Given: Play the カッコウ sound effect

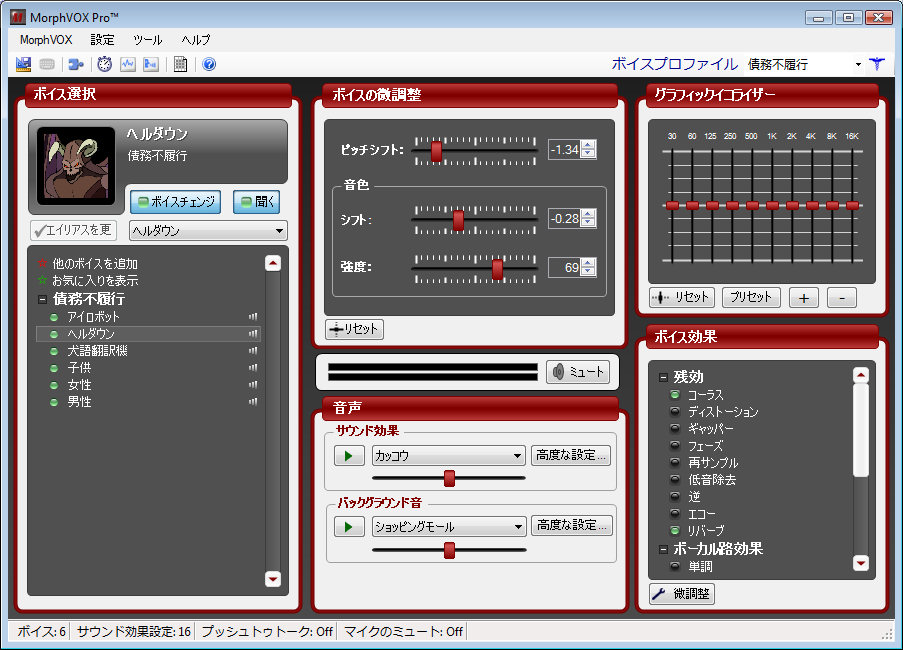Looking at the screenshot, I should tap(349, 456).
